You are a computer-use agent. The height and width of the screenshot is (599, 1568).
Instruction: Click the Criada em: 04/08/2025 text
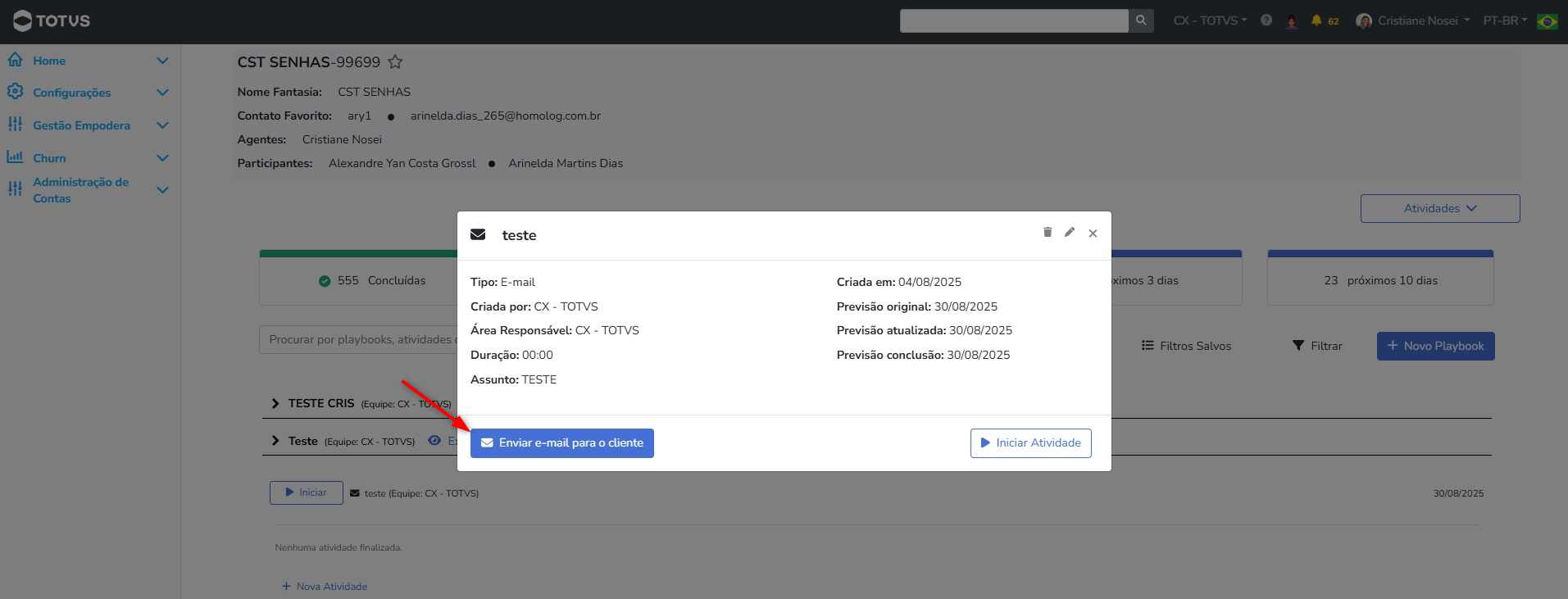pyautogui.click(x=899, y=282)
